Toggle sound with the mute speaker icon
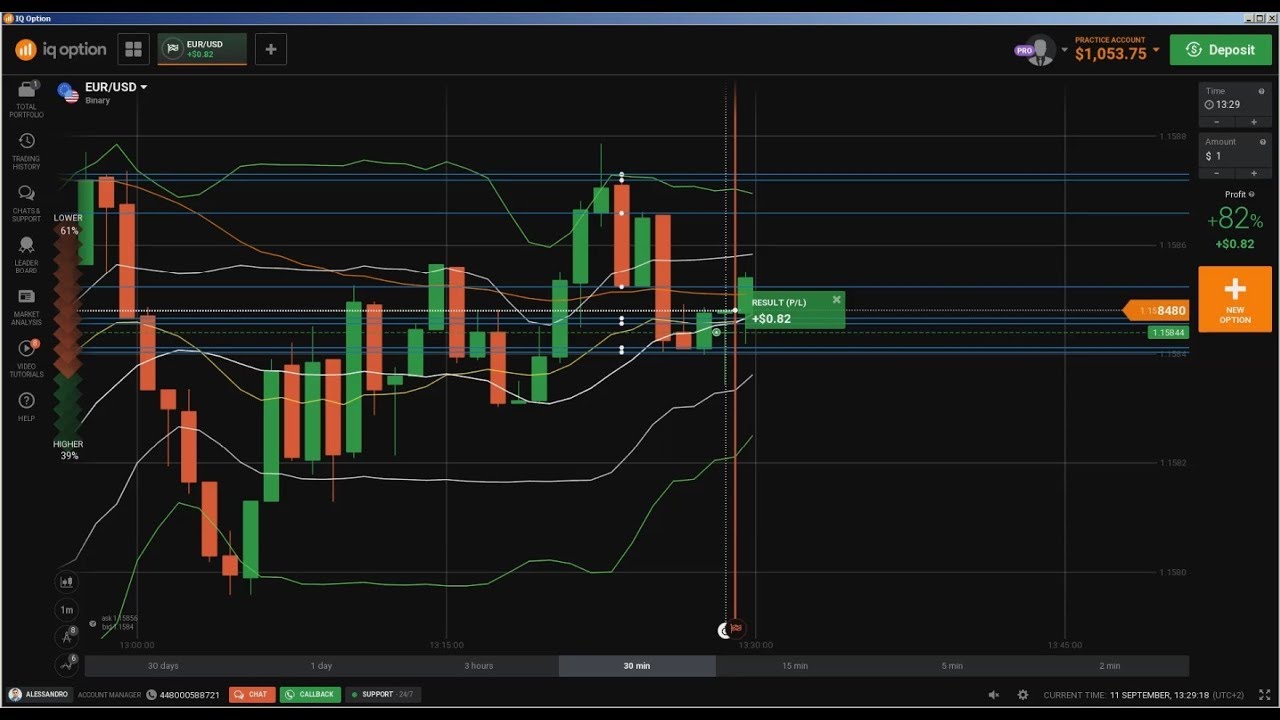This screenshot has width=1280, height=720. (x=994, y=694)
